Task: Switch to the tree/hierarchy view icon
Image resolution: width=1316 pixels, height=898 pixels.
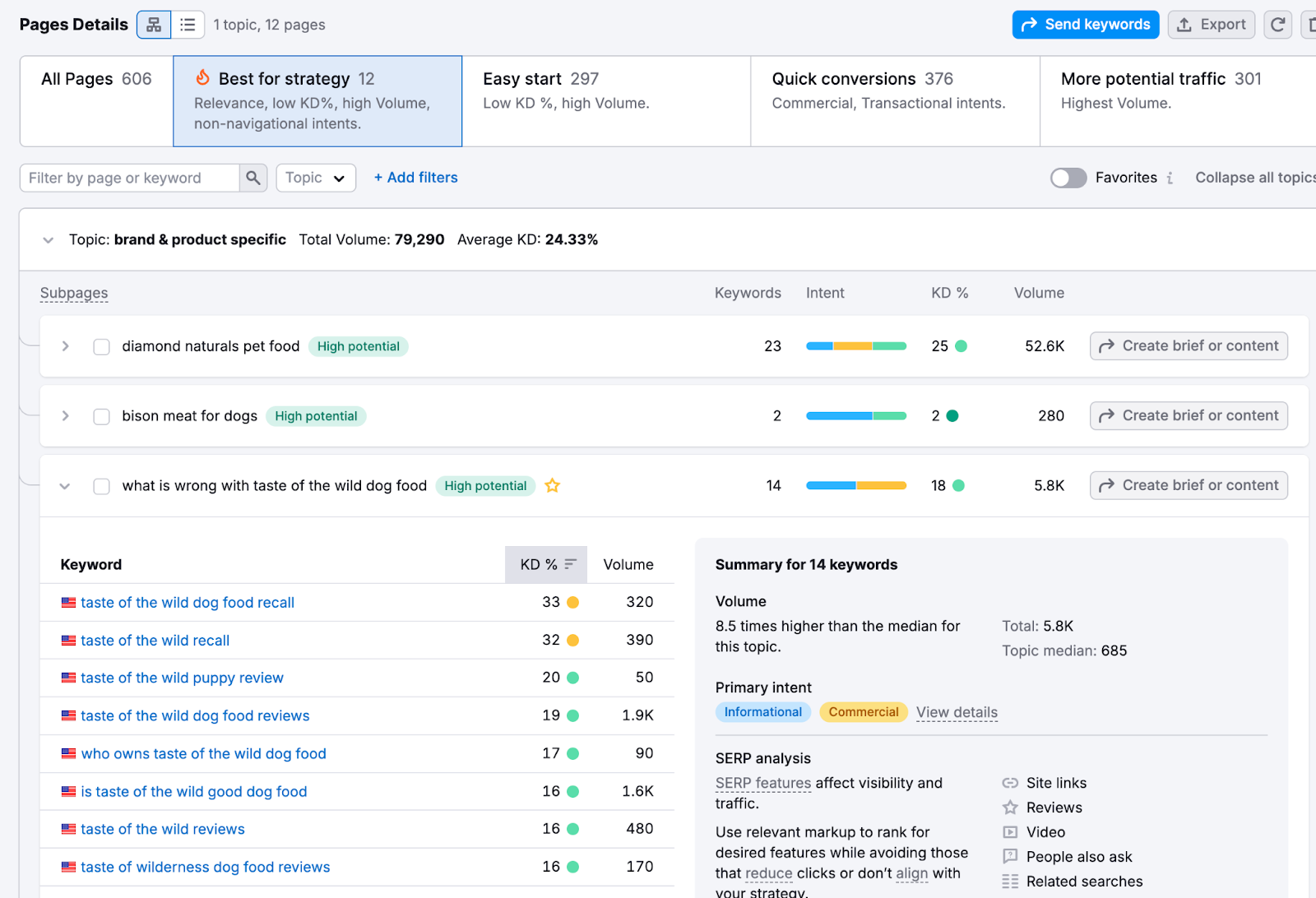Action: click(154, 25)
